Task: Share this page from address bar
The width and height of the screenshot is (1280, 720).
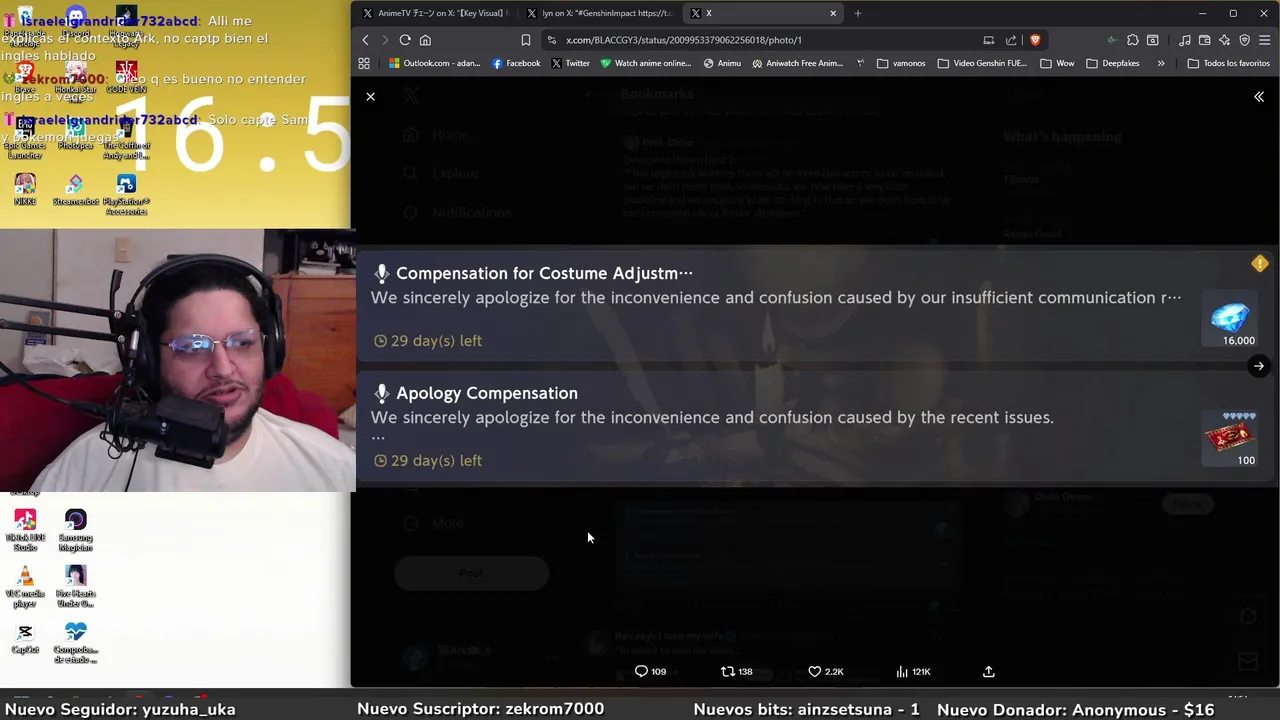Action: tap(1011, 40)
